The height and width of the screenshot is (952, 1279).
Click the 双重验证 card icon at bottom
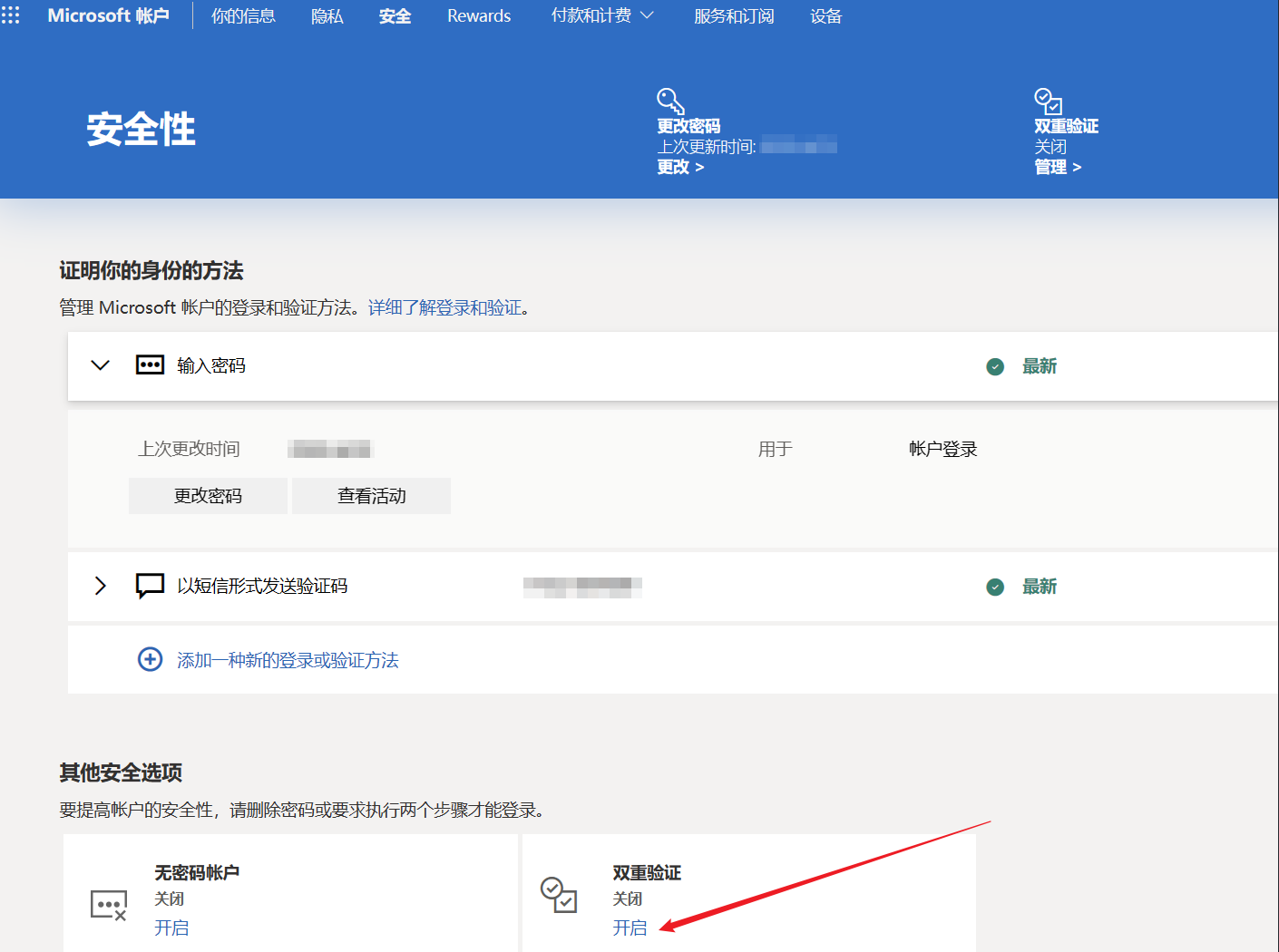tap(559, 895)
